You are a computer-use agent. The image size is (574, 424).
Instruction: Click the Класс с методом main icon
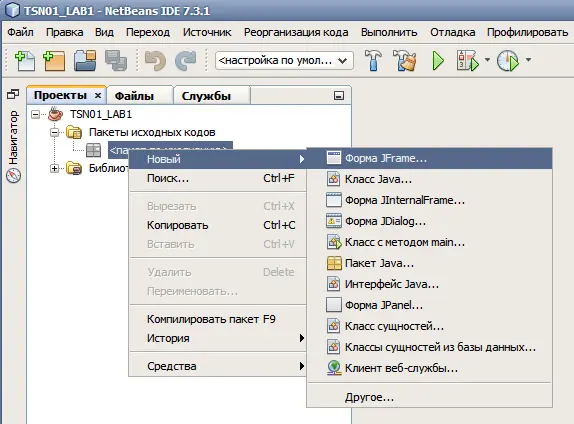pos(334,242)
